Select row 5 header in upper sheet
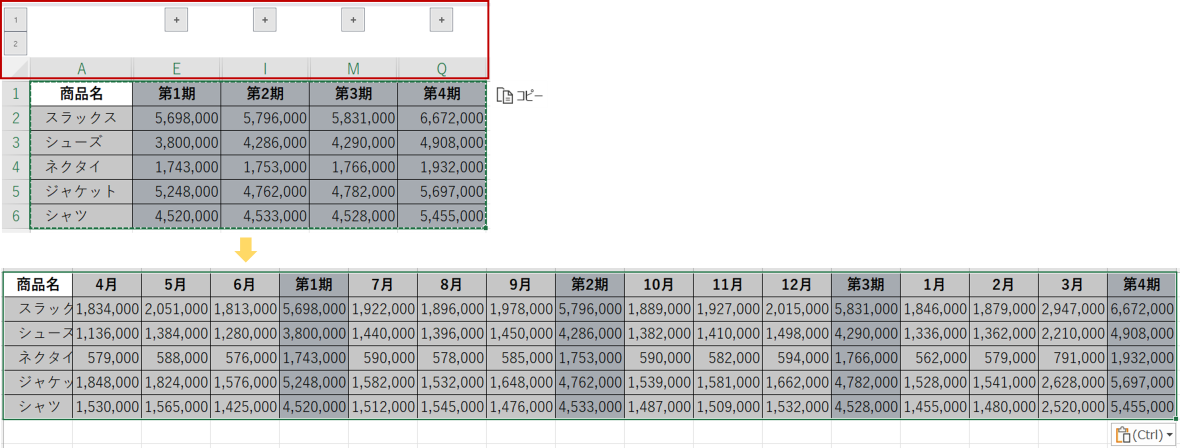Viewport: 1180px width, 448px height. (x=16, y=192)
